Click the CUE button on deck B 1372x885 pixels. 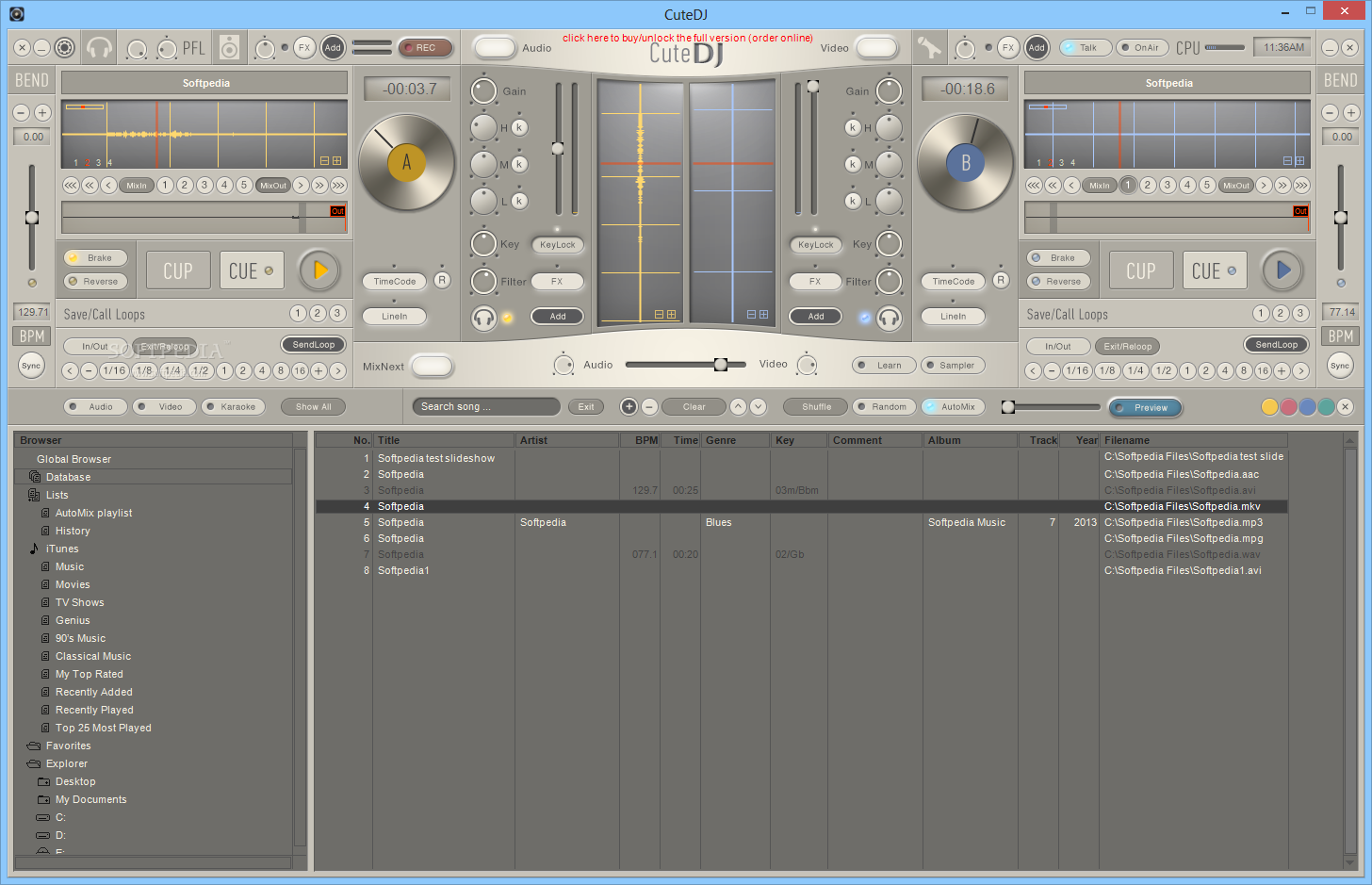click(1215, 270)
